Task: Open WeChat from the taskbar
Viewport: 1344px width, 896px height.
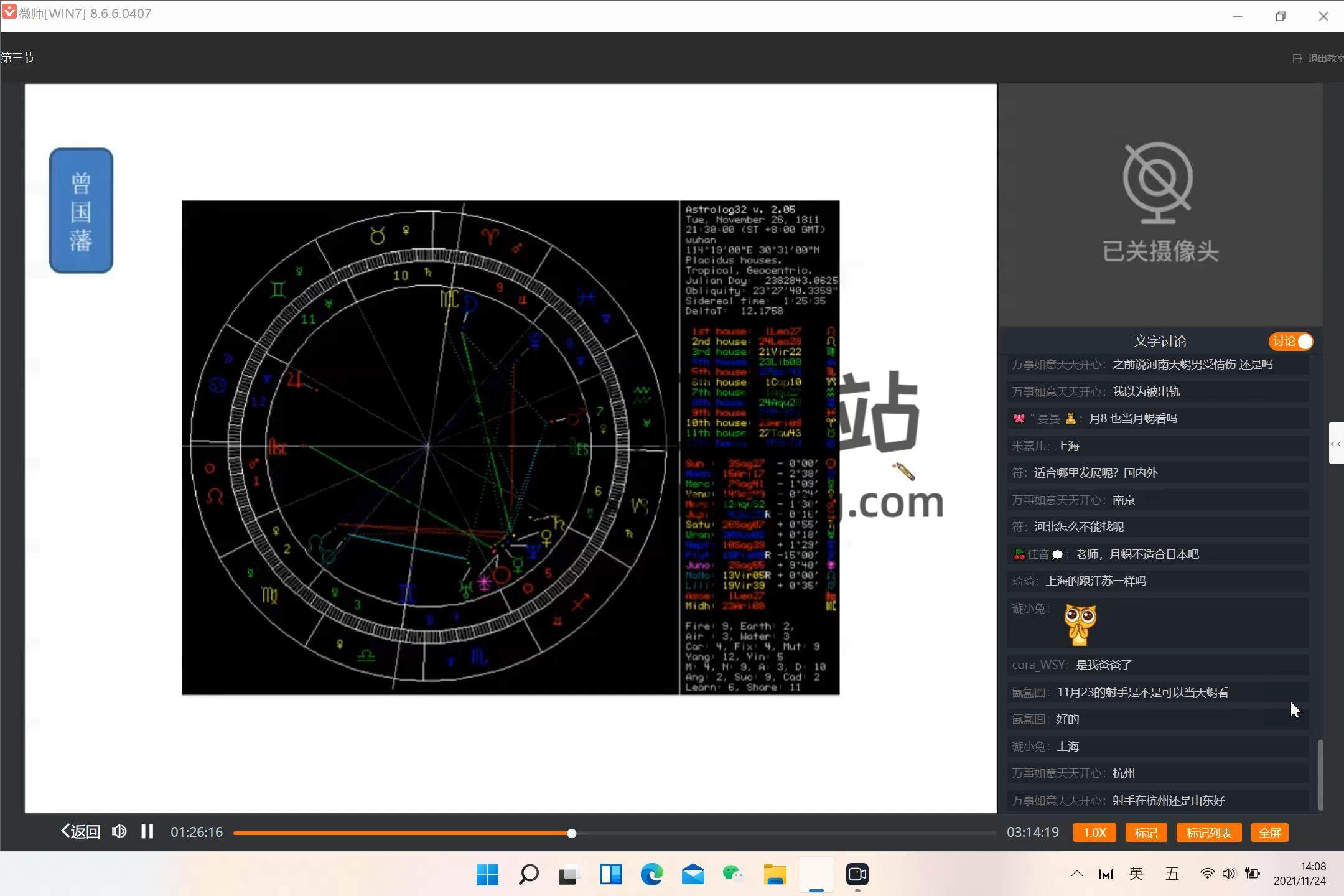Action: click(733, 874)
